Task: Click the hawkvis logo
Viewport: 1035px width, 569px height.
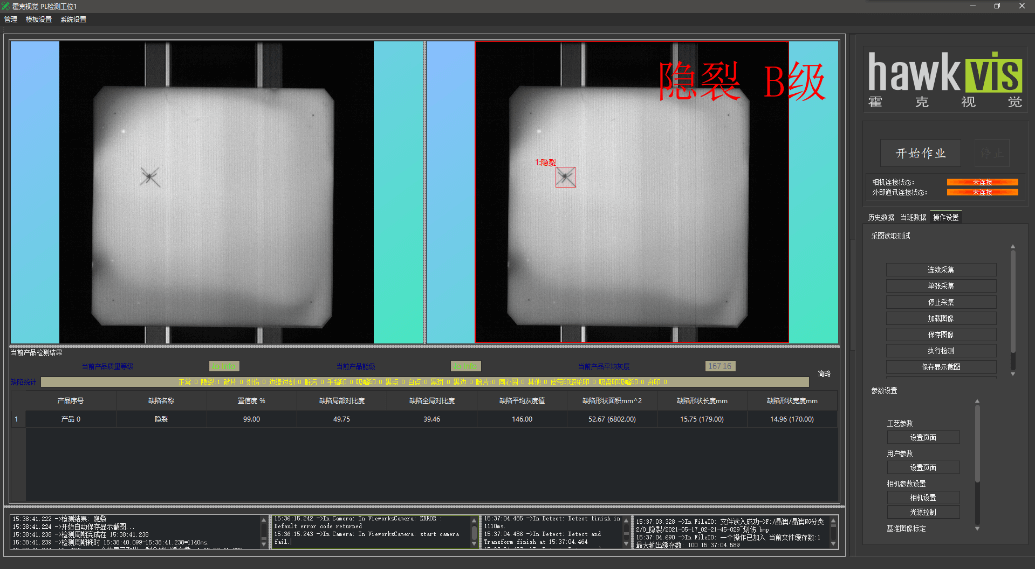Action: point(945,79)
